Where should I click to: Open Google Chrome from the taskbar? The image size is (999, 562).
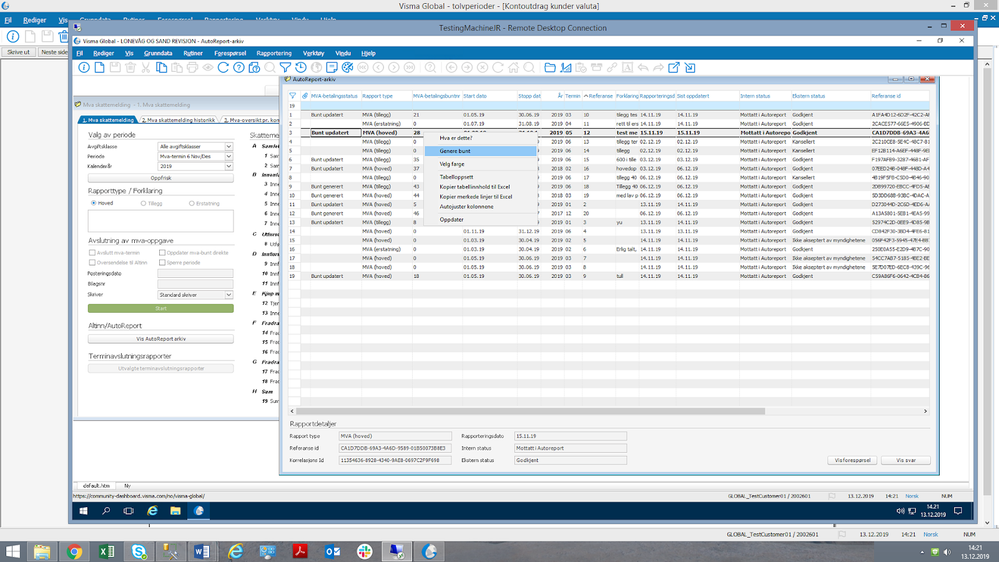pyautogui.click(x=75, y=551)
